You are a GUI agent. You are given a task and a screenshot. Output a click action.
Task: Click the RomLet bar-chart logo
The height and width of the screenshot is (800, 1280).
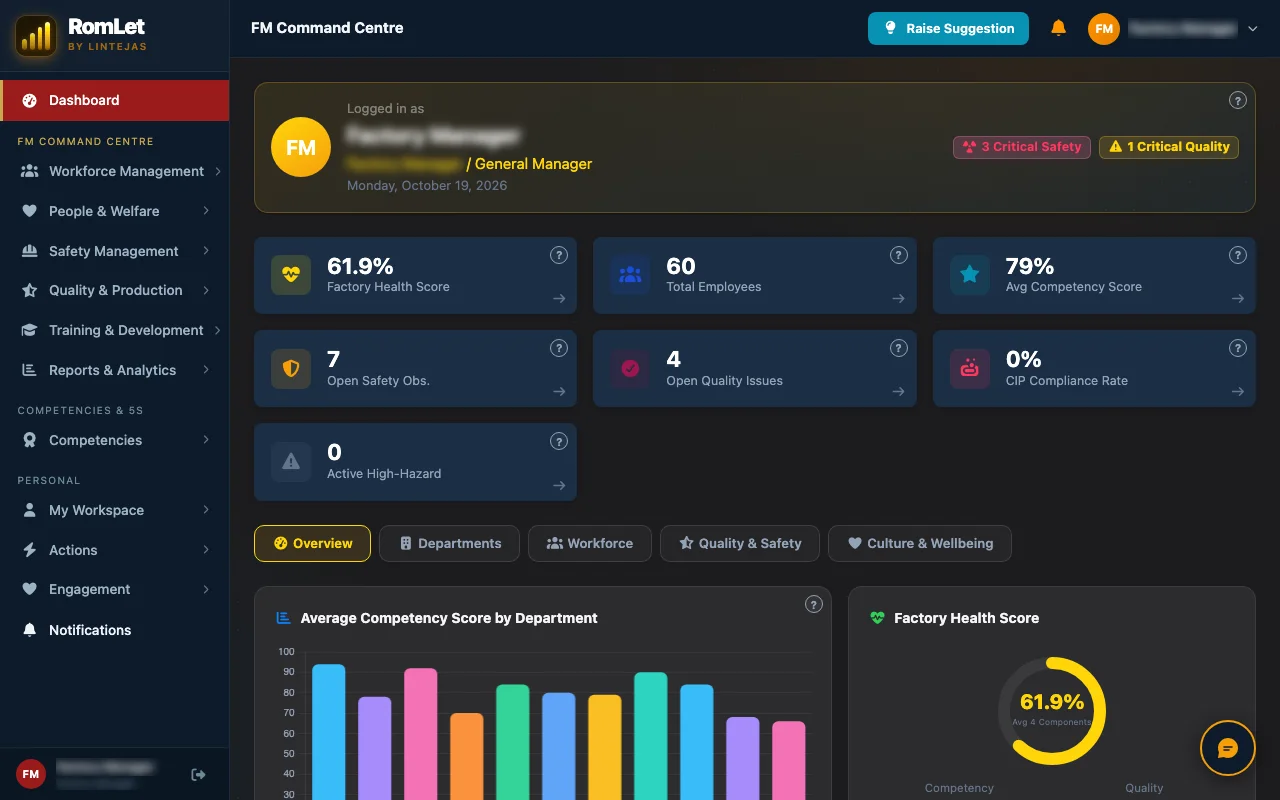coord(36,36)
